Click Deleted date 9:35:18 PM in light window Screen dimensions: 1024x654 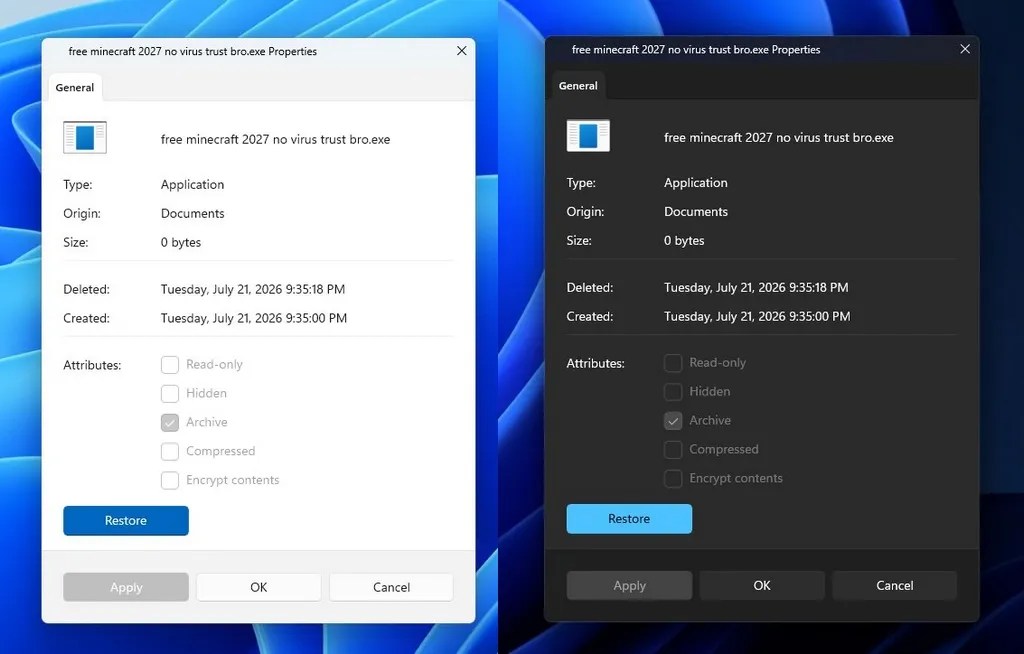click(253, 289)
